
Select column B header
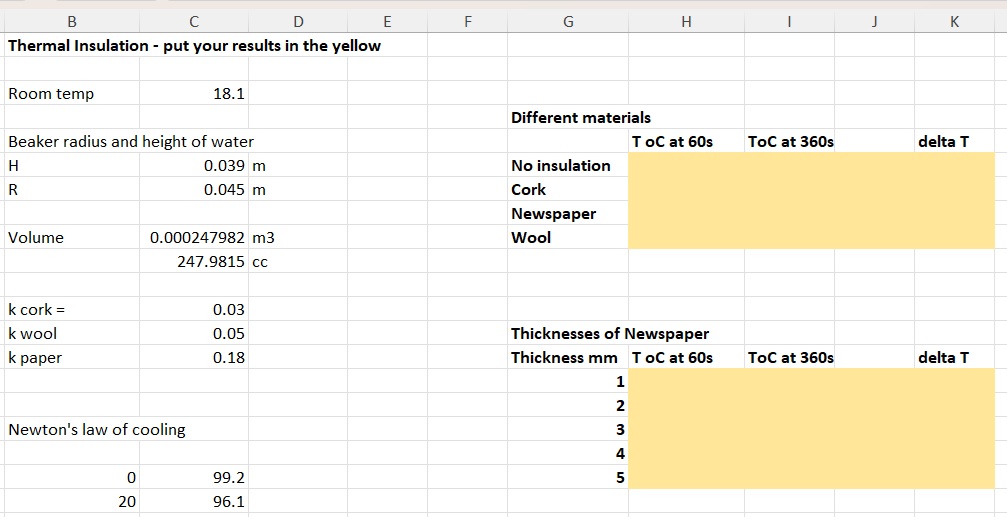71,21
